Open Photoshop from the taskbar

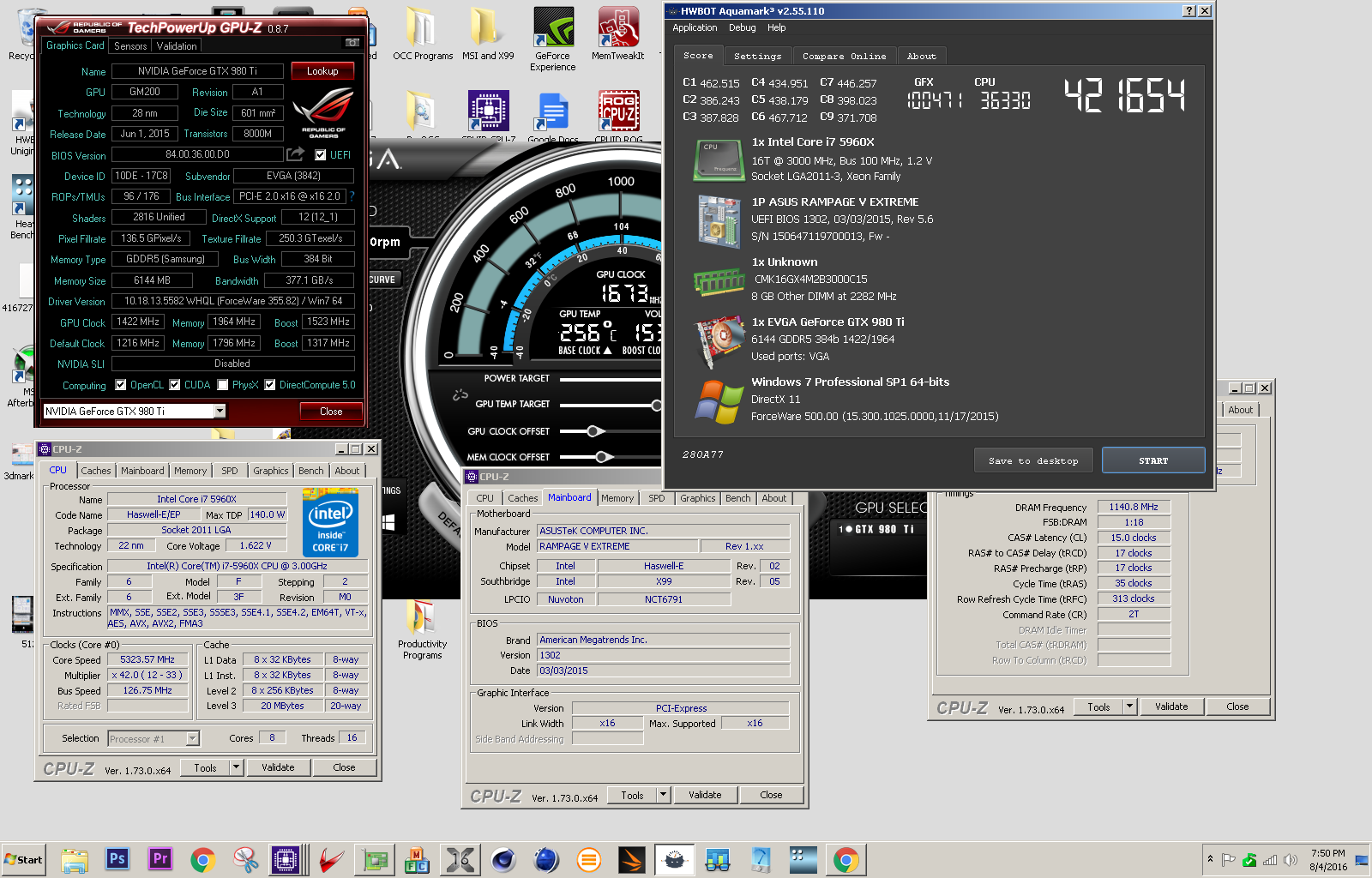(117, 859)
